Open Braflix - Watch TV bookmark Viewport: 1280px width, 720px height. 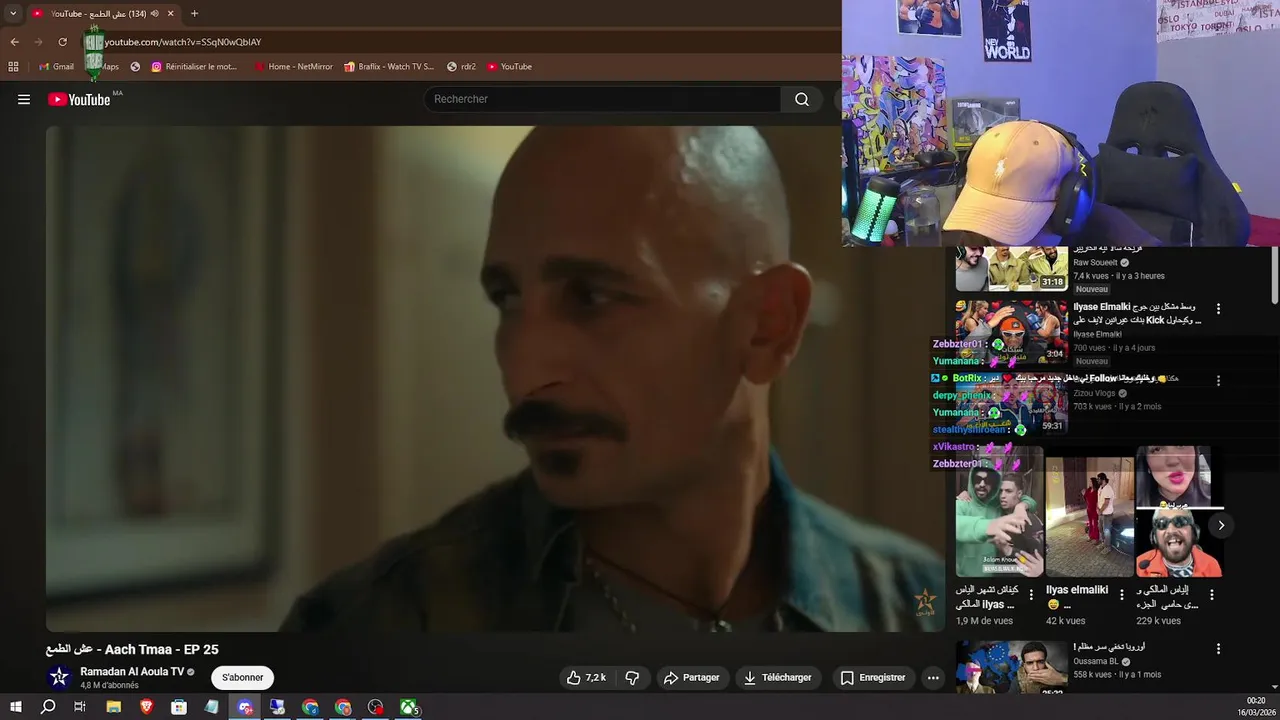point(388,67)
